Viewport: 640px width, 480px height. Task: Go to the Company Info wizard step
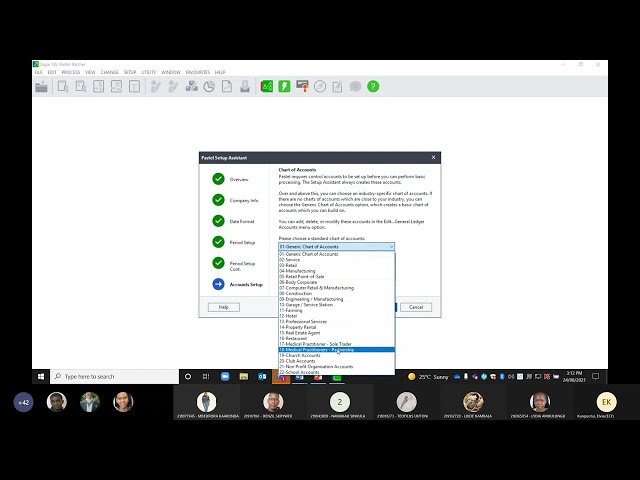(x=235, y=200)
